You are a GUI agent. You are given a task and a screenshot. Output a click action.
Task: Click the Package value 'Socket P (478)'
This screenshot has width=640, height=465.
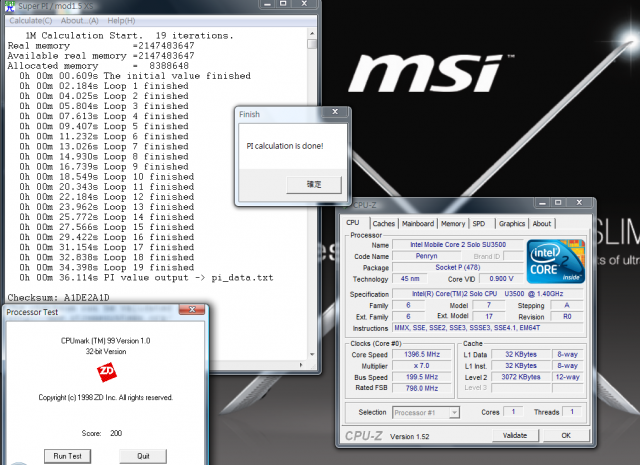(458, 267)
